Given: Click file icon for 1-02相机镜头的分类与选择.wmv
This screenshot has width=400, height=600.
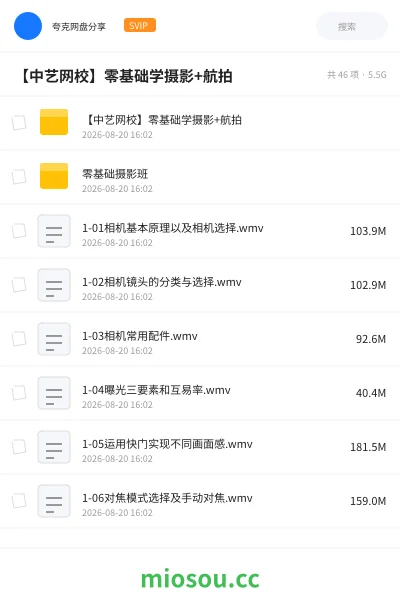Looking at the screenshot, I should (x=54, y=285).
